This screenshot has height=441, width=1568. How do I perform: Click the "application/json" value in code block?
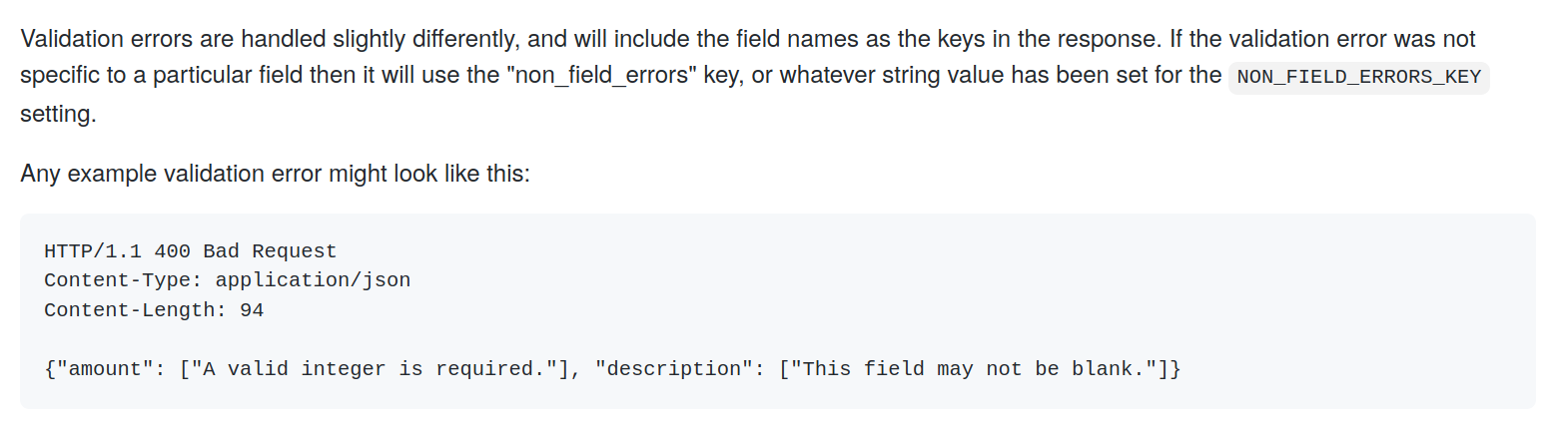(314, 280)
